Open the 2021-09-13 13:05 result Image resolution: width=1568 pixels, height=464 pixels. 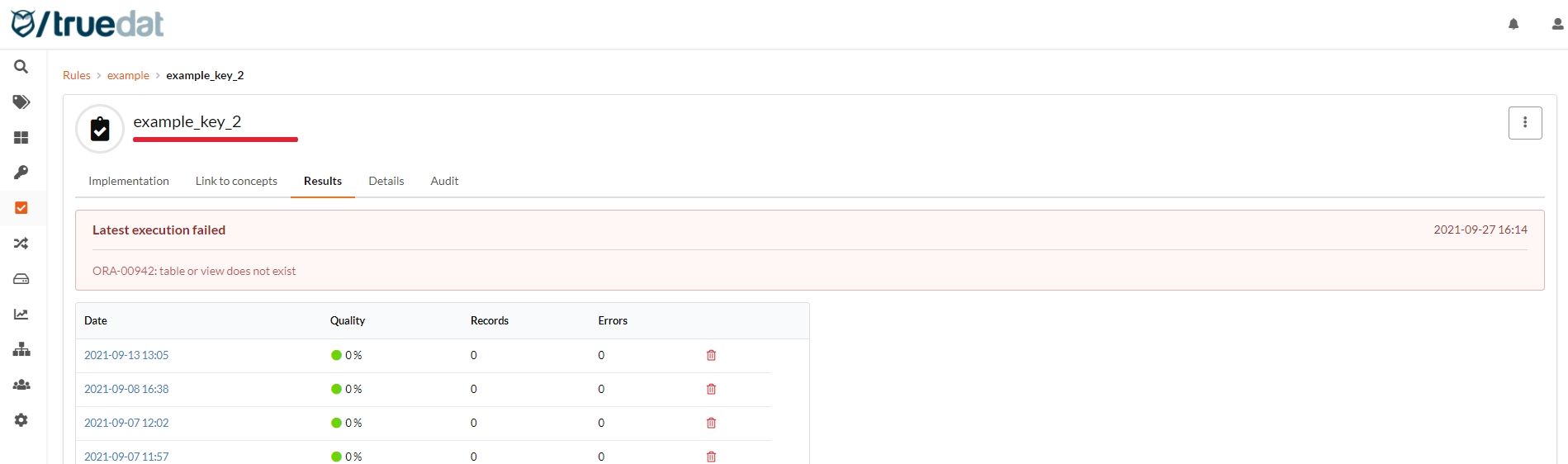click(126, 356)
